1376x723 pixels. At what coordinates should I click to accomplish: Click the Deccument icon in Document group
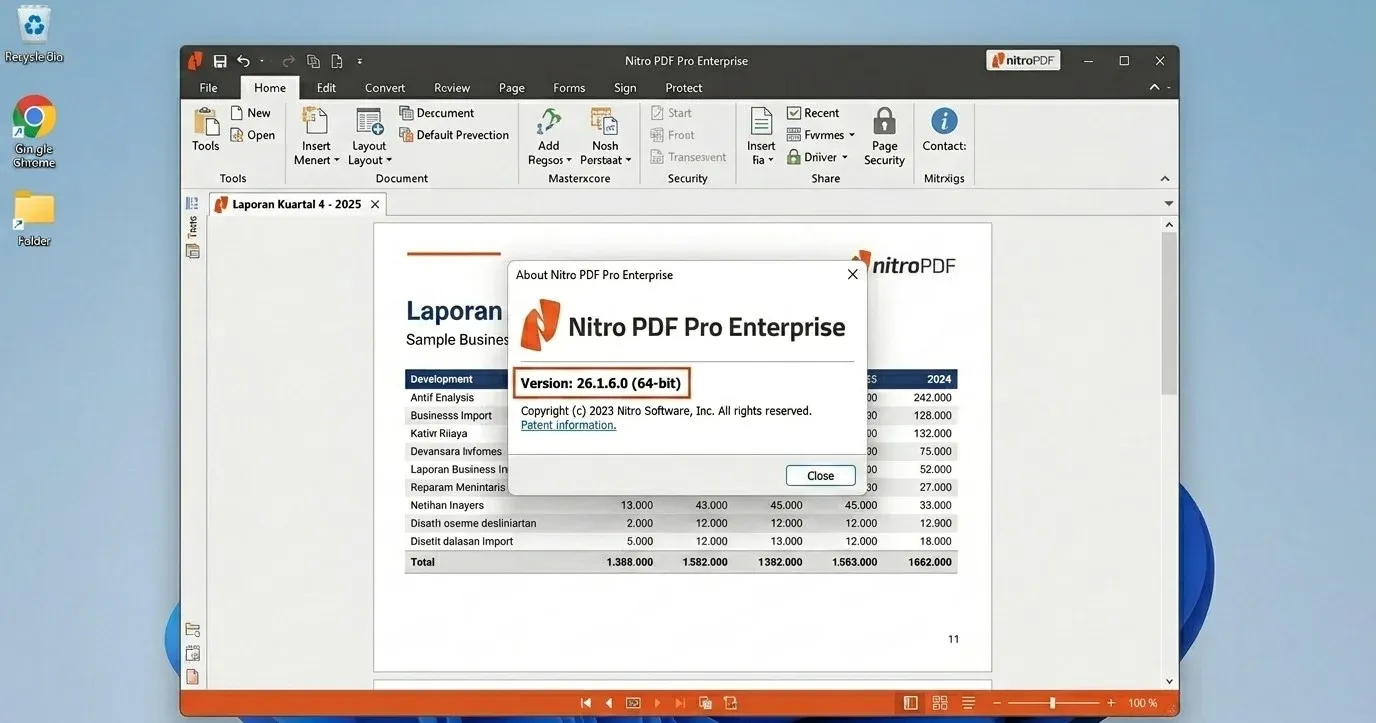(406, 113)
